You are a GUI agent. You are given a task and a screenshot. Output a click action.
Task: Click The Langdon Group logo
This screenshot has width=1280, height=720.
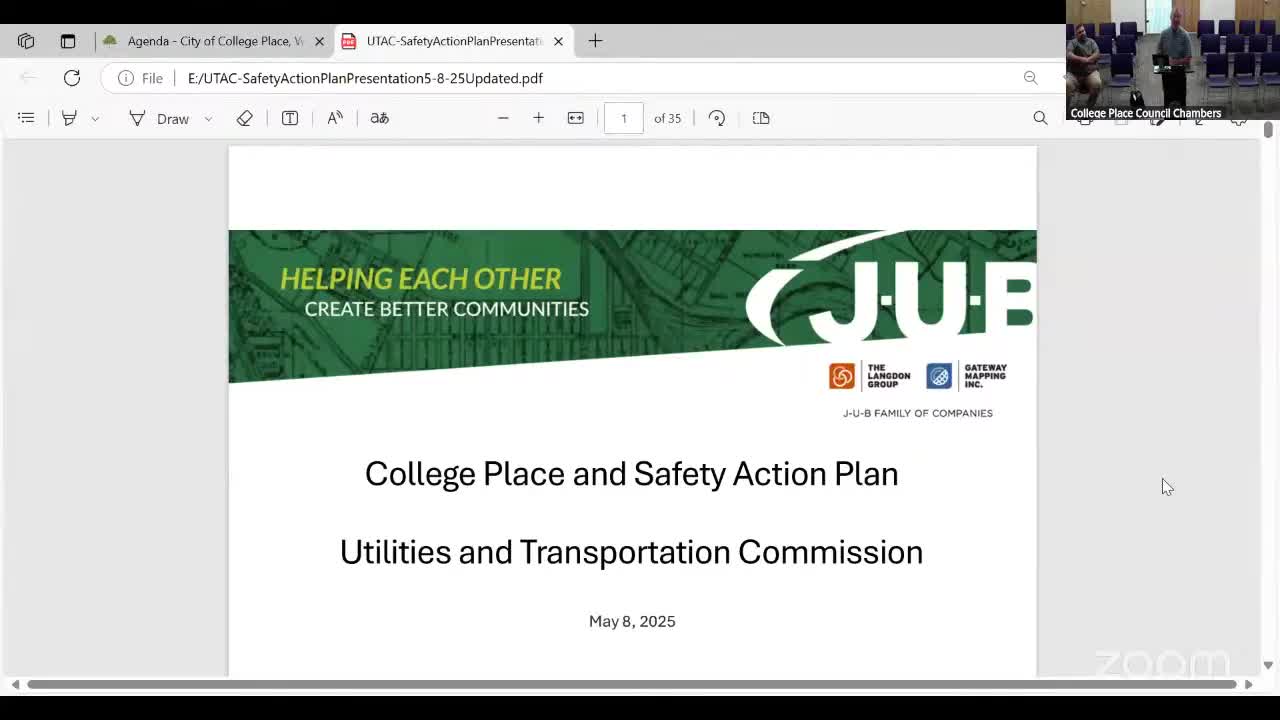point(869,376)
